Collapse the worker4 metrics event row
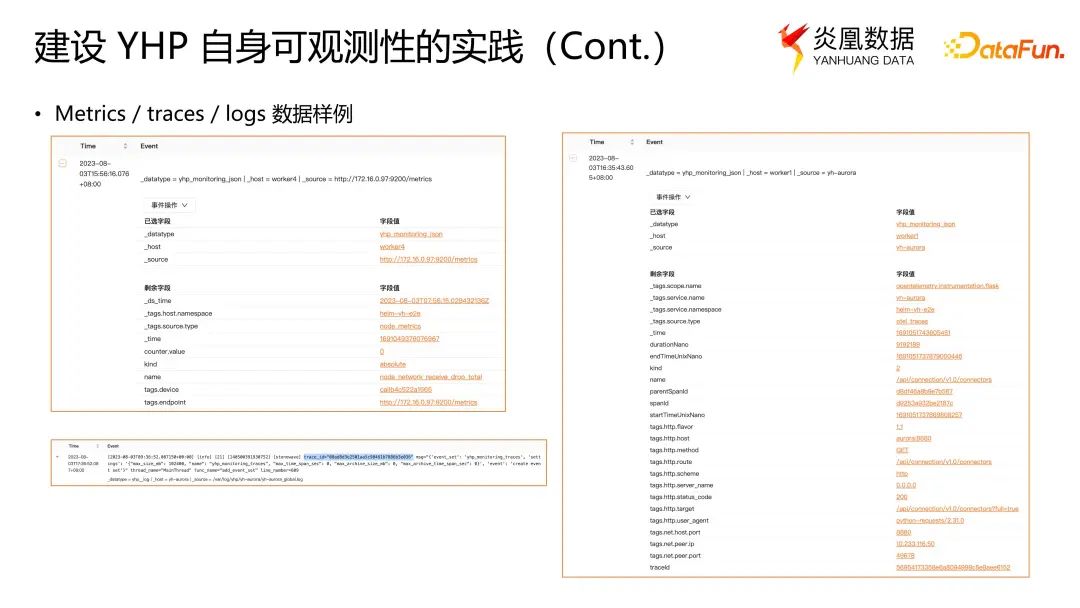Screen dimensions: 1080x608 point(62,163)
